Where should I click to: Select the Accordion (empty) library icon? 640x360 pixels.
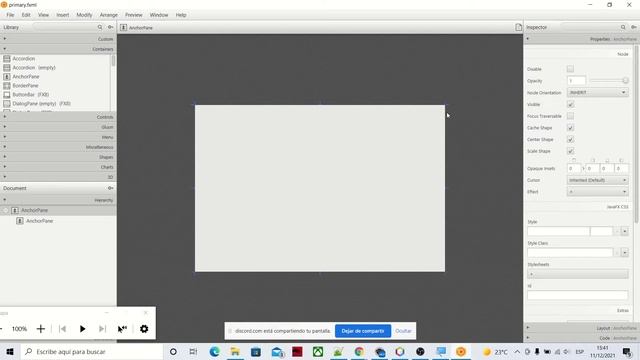point(7,67)
